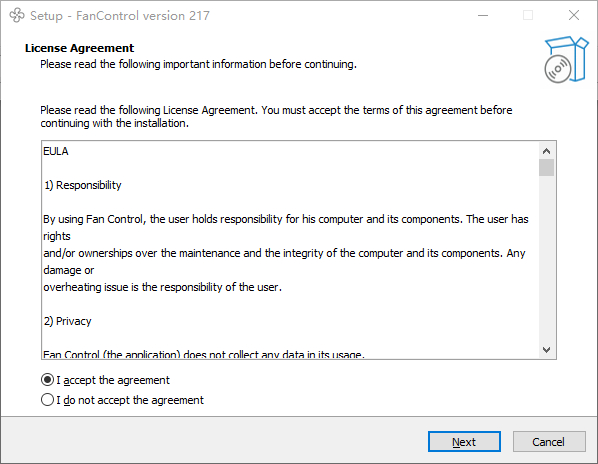Click the "1) Responsibility" heading in the EULA
The image size is (598, 464).
pyautogui.click(x=82, y=185)
